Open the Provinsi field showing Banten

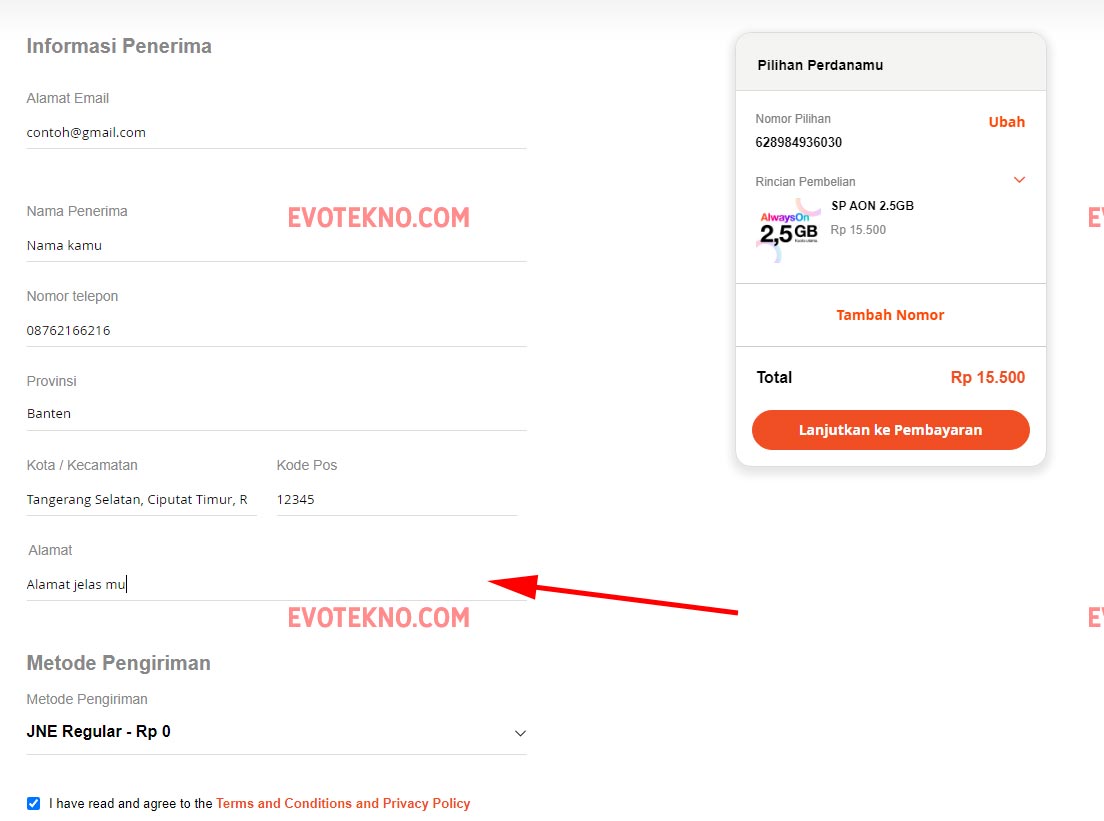click(276, 413)
